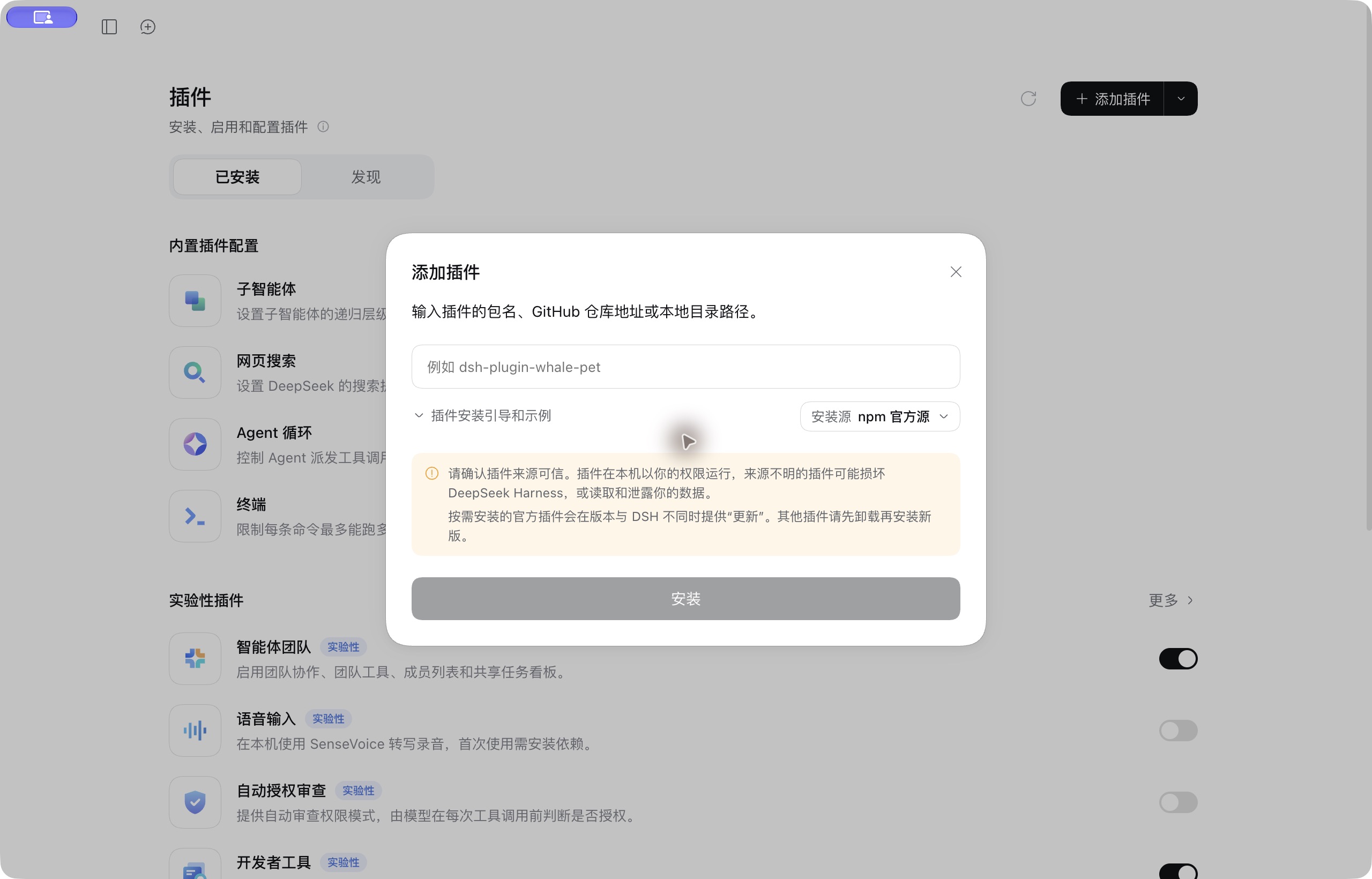Image resolution: width=1372 pixels, height=879 pixels.
Task: Click the purple screen-share pill icon
Action: point(42,17)
